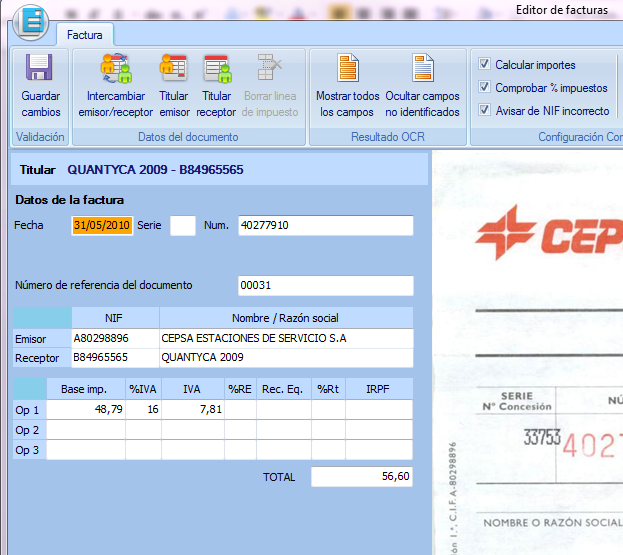Click the Mostrar todos los campos icon
The height and width of the screenshot is (555, 623).
click(348, 68)
